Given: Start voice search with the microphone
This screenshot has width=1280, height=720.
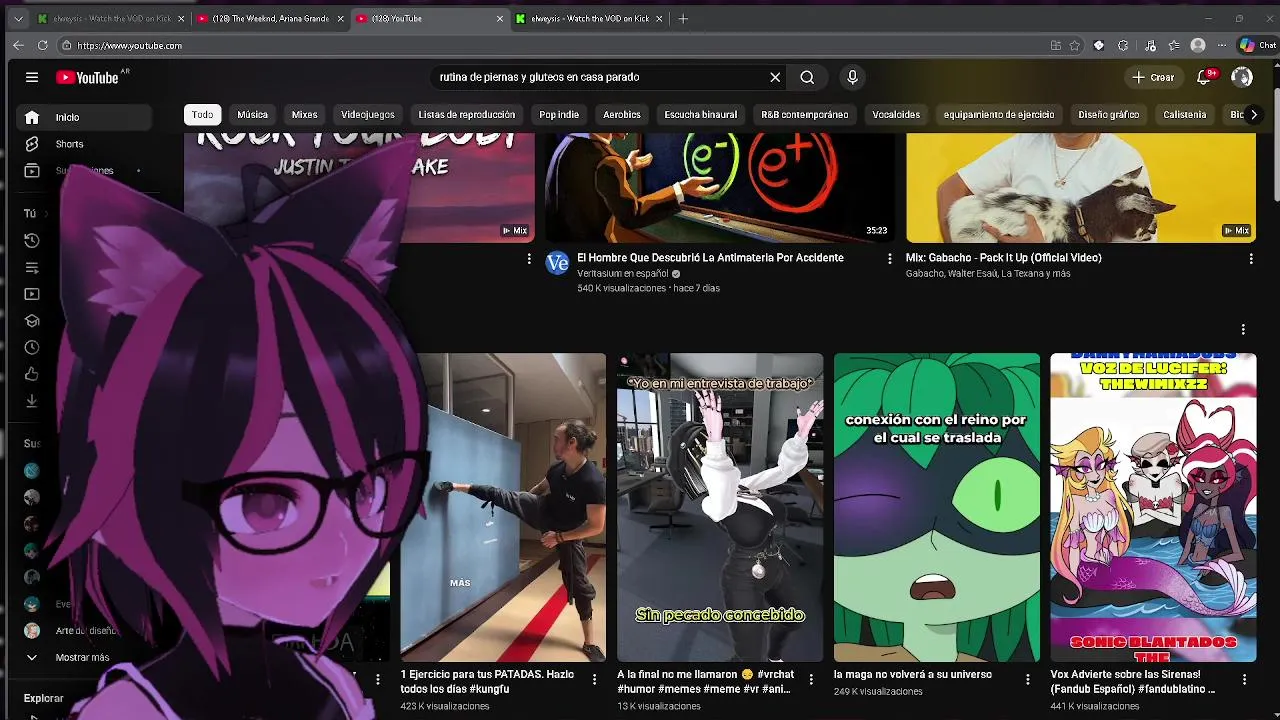Looking at the screenshot, I should [x=852, y=77].
